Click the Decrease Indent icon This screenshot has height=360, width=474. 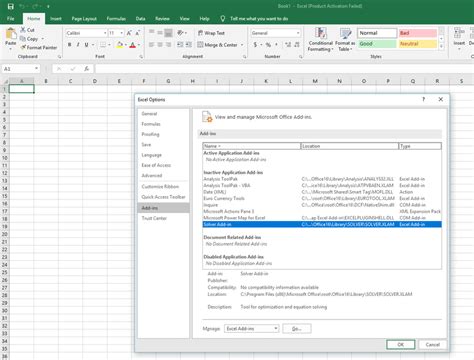180,45
